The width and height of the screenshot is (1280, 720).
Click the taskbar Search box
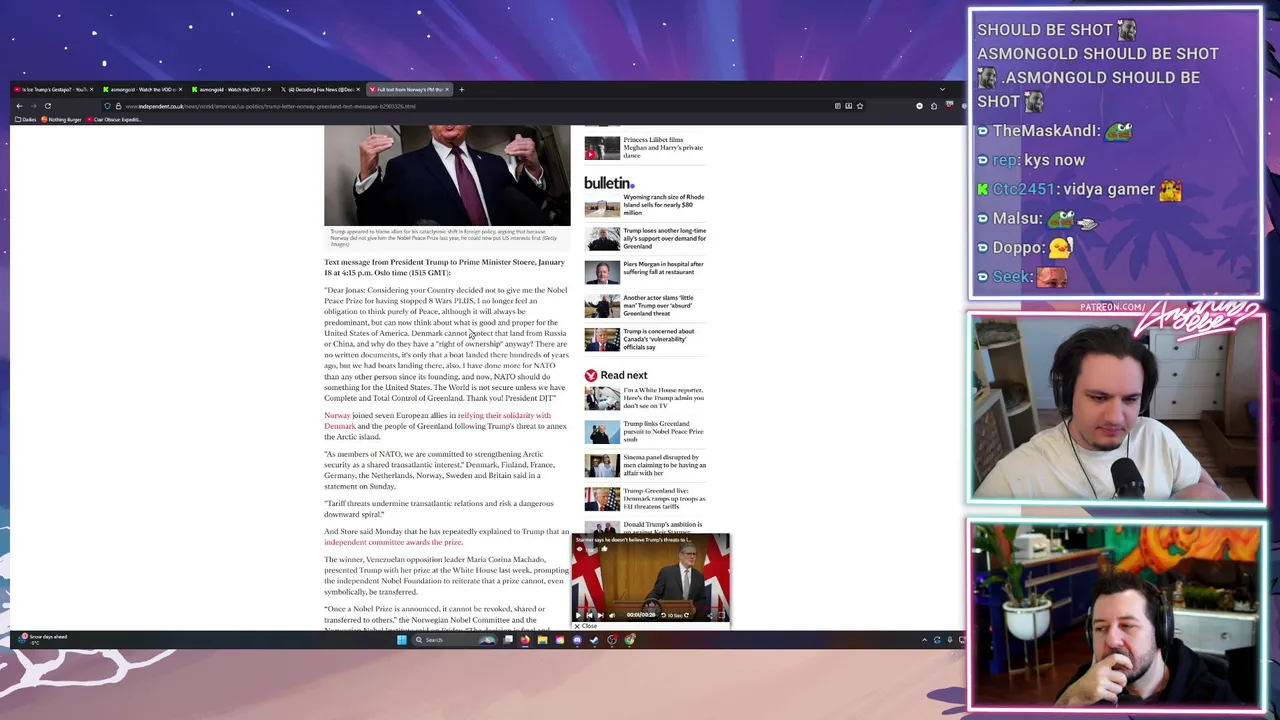click(x=454, y=639)
